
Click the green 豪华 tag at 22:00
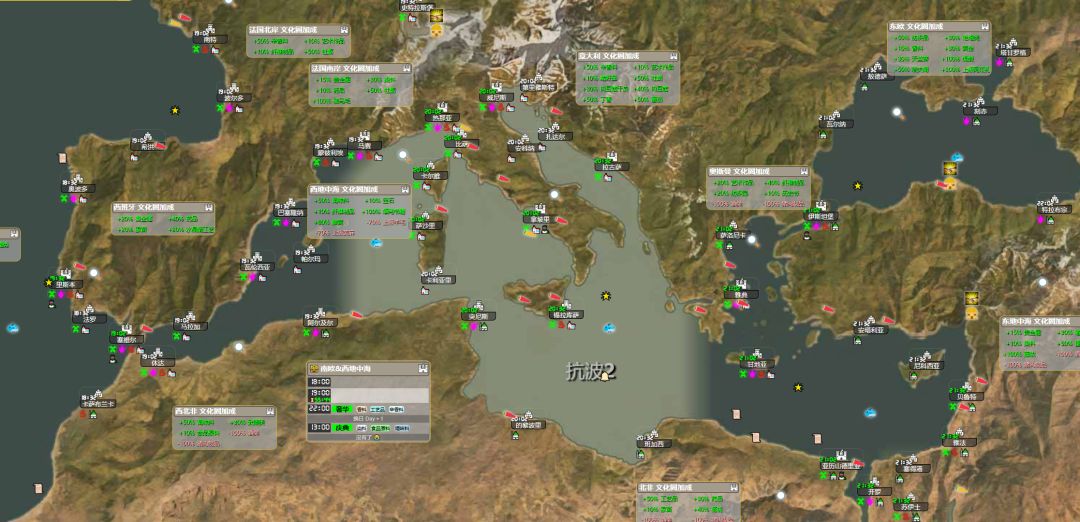pos(342,409)
